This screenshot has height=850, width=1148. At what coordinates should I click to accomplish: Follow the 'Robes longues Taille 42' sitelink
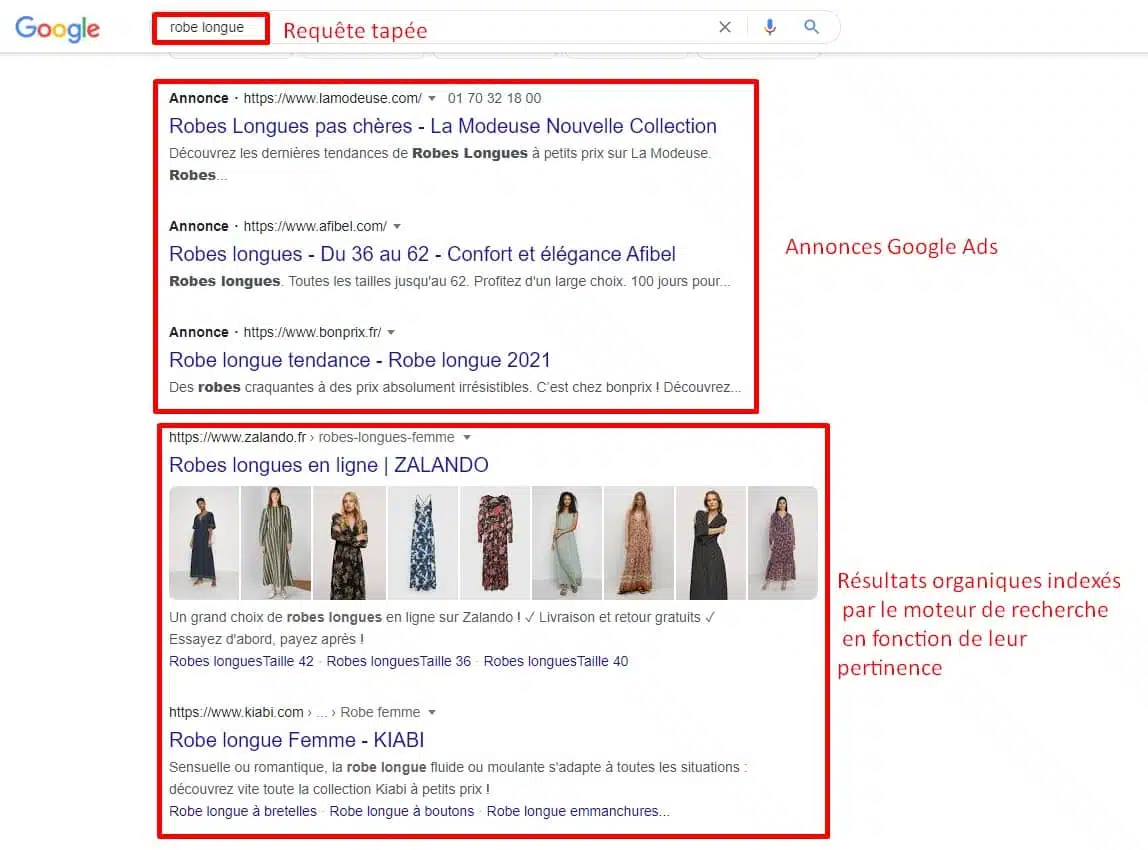click(241, 661)
